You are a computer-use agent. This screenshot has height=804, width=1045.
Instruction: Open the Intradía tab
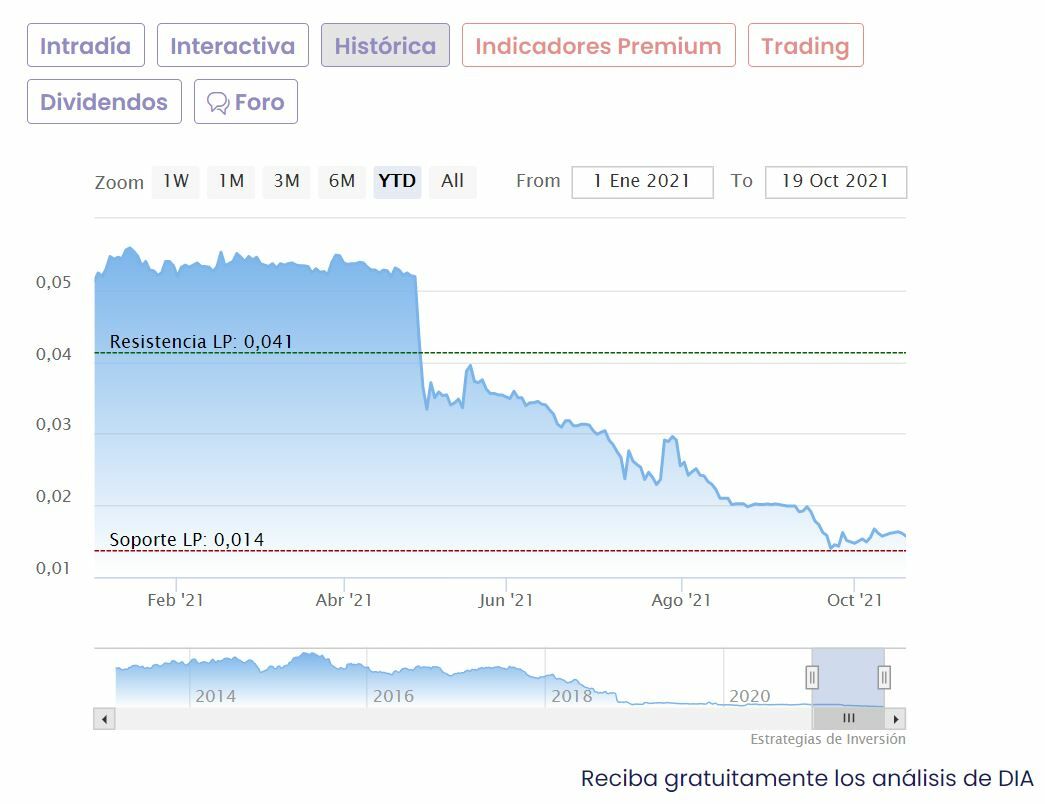(x=86, y=46)
